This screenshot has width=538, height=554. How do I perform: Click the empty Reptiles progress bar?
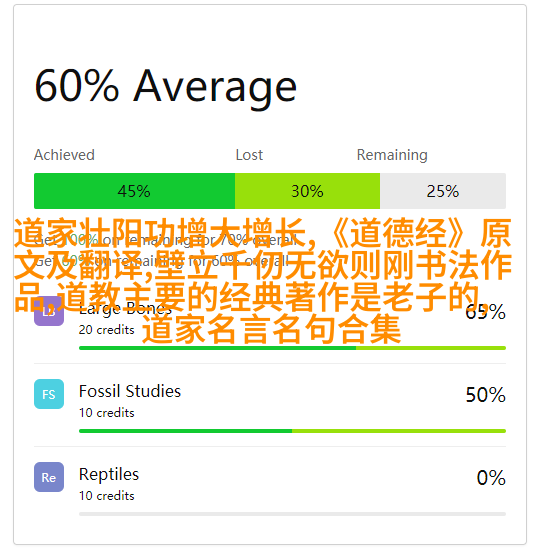tap(292, 514)
